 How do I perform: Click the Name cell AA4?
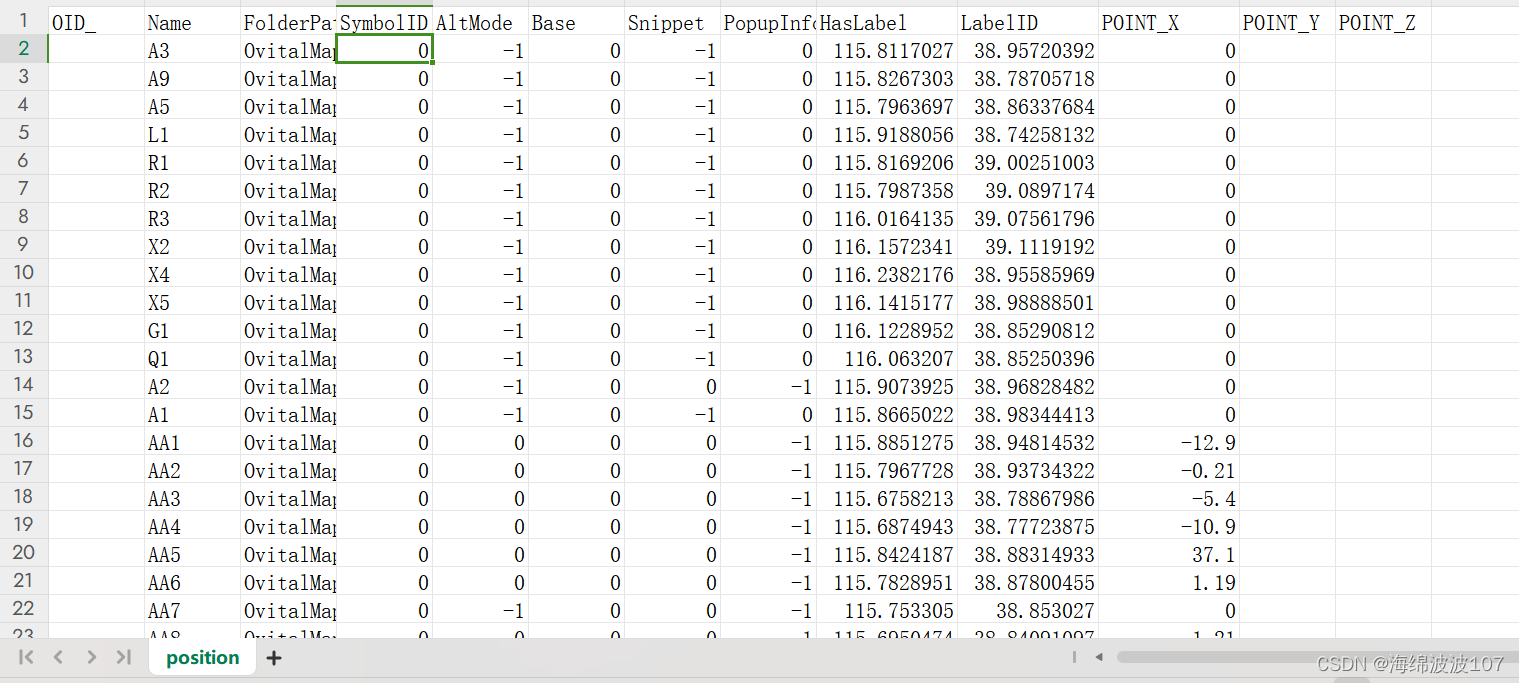point(192,526)
